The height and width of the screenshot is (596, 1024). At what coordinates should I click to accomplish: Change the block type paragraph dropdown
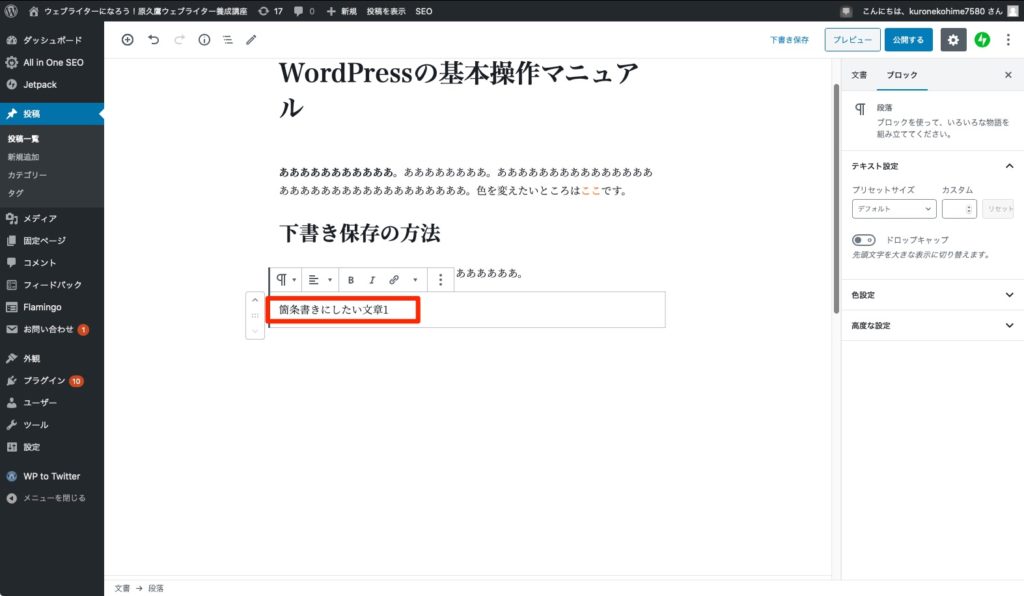pyautogui.click(x=286, y=280)
